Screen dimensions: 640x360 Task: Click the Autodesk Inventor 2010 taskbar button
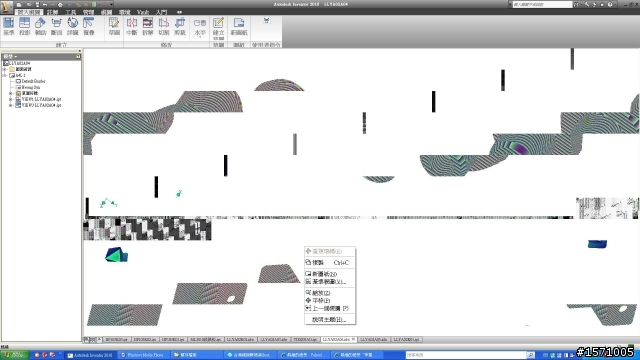tap(91, 355)
